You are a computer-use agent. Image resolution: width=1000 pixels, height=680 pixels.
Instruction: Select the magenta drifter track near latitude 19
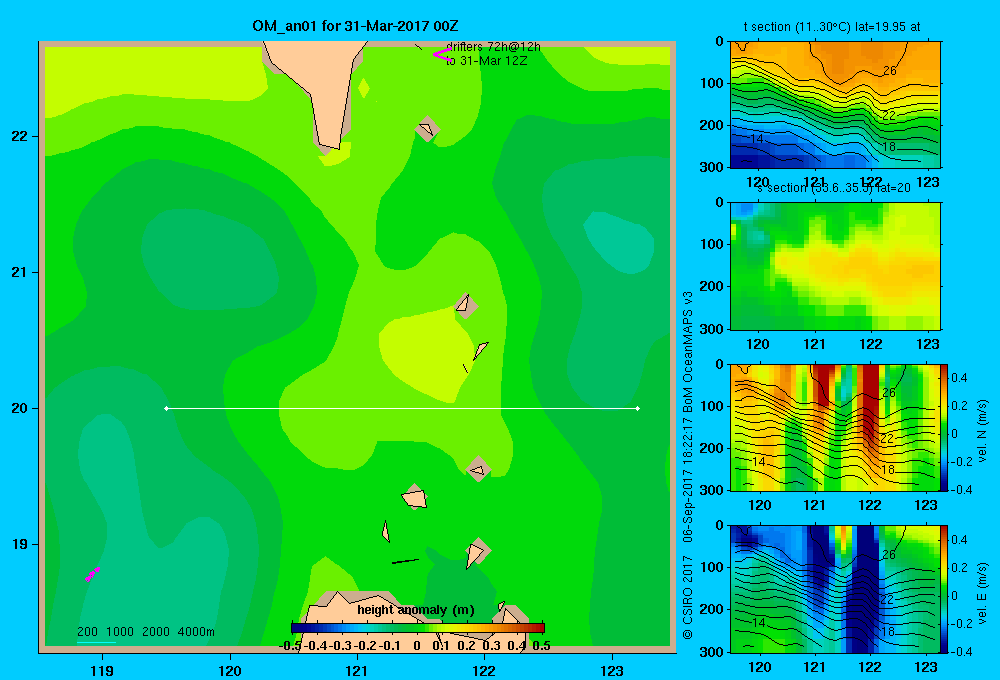point(92,574)
